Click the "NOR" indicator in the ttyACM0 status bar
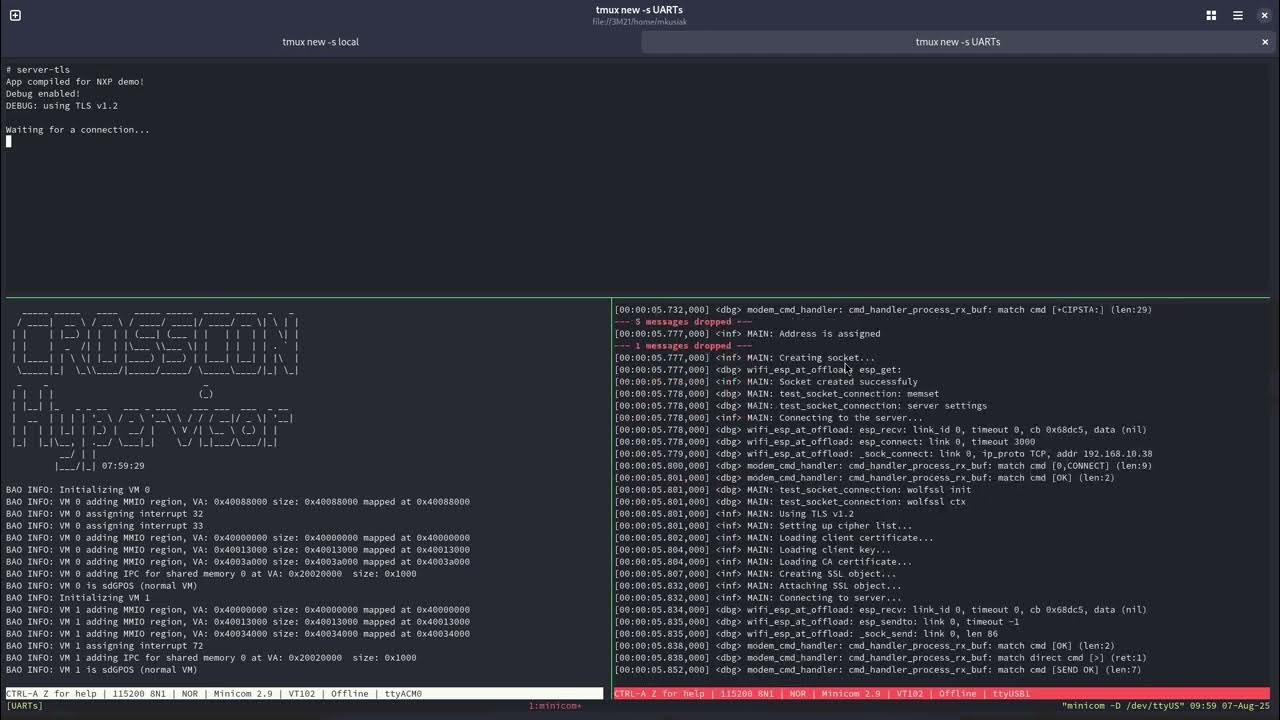The image size is (1280, 720). [188, 693]
